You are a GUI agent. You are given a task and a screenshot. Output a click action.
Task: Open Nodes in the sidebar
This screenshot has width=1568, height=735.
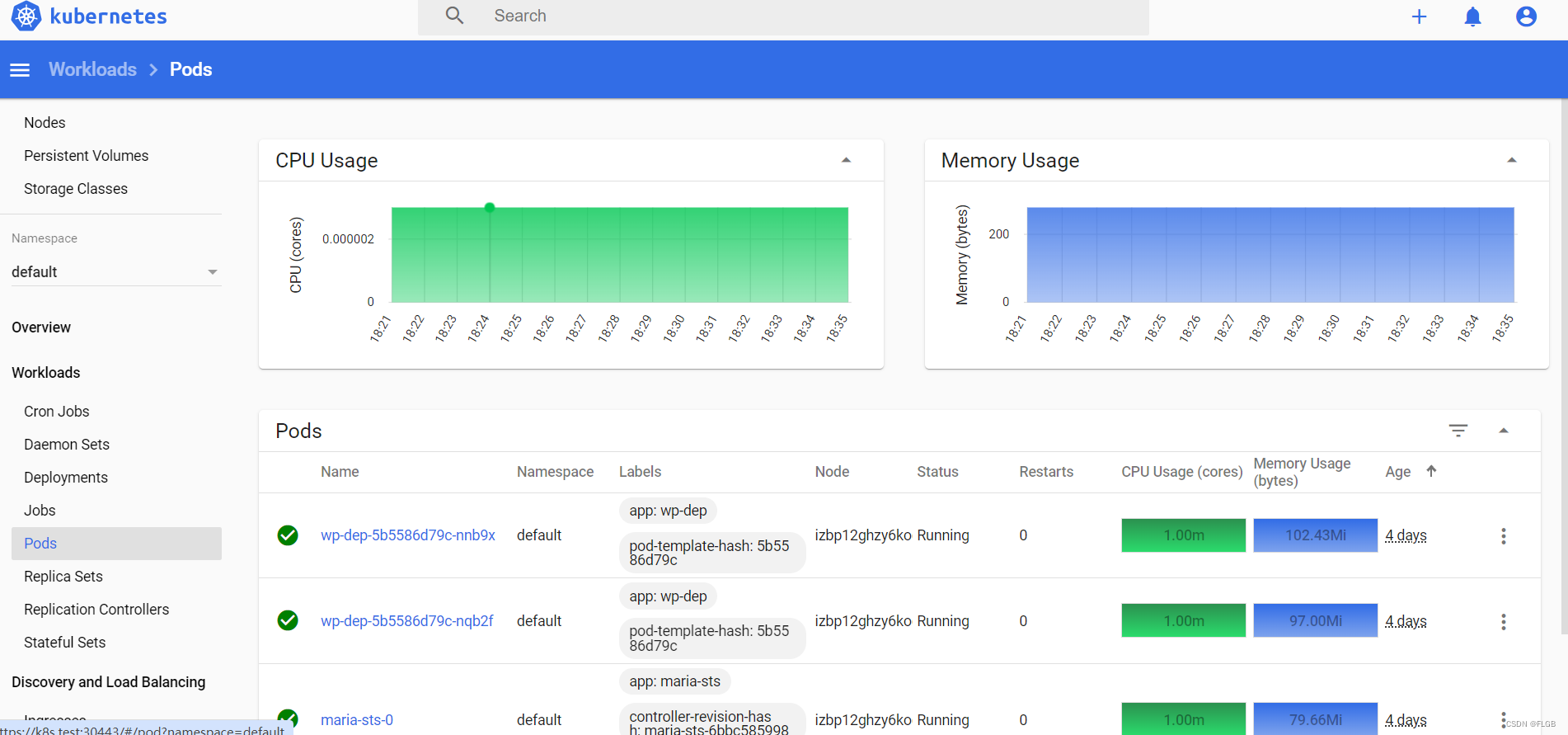45,123
